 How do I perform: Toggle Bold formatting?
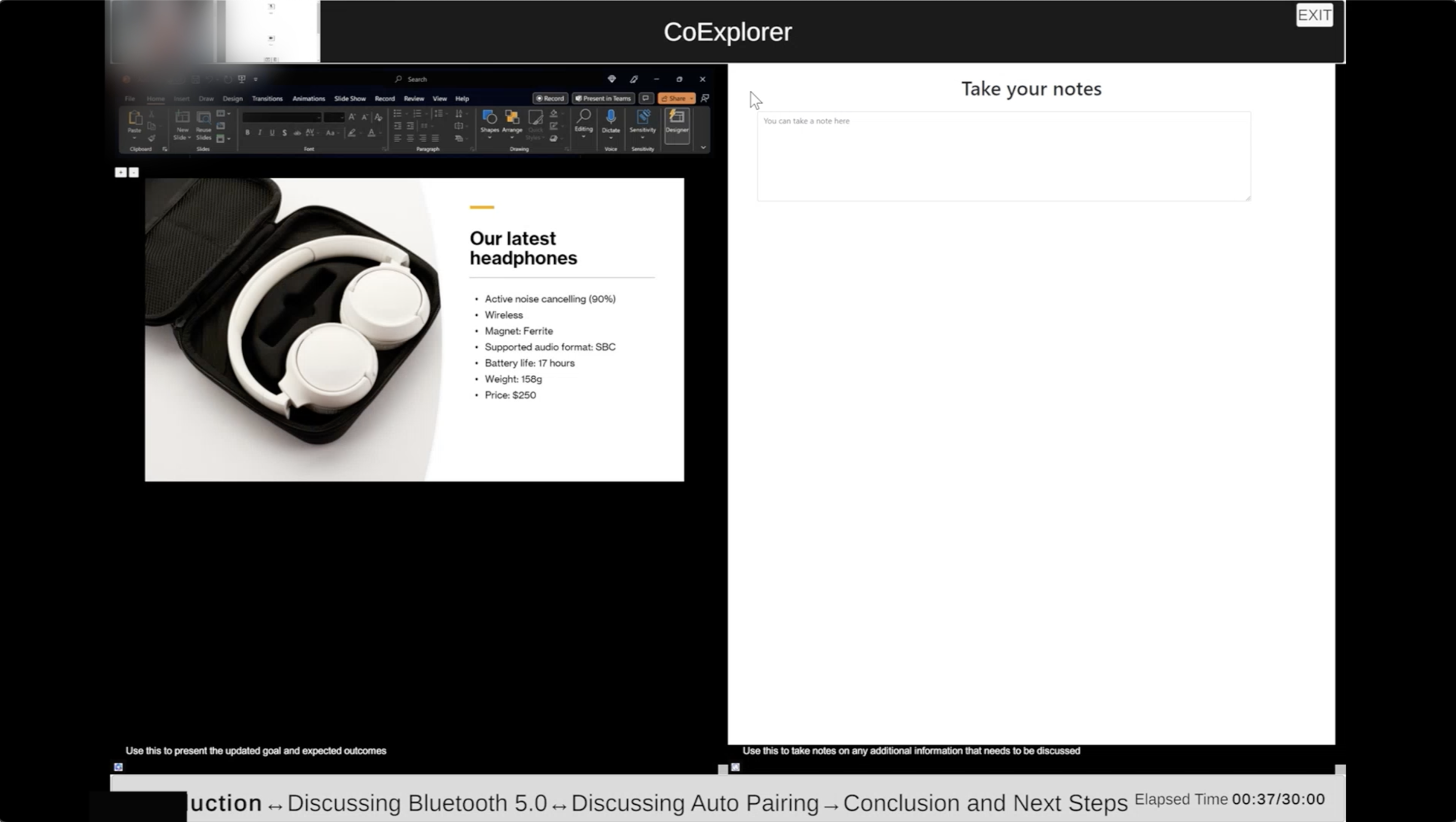[x=247, y=133]
